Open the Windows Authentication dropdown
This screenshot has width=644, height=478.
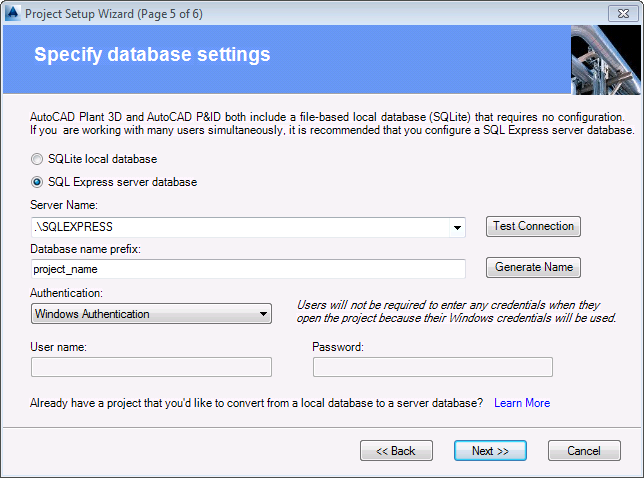tap(151, 314)
